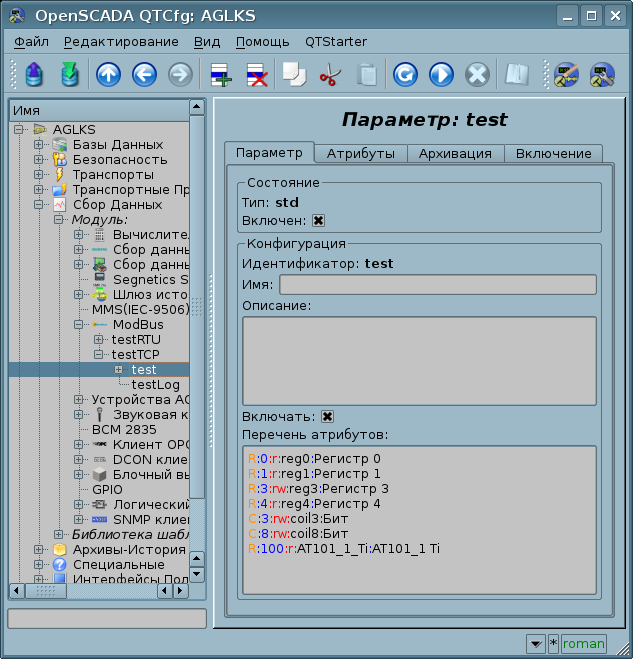Navigate back with the left arrow icon

(x=144, y=75)
